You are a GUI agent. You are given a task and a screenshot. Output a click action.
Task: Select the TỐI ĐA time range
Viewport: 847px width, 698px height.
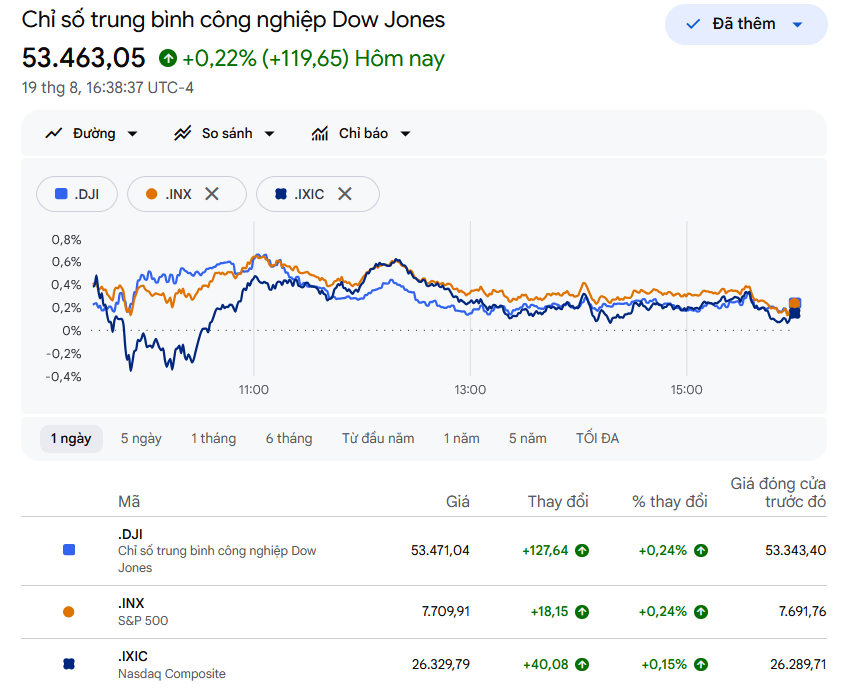(x=597, y=438)
